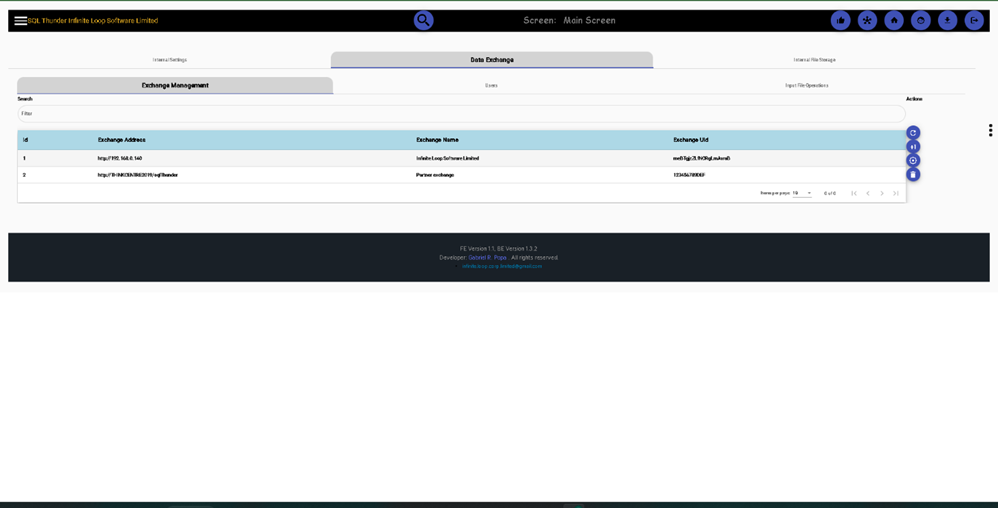Click the thumbs-up icon in the header
998x508 pixels.
tap(841, 20)
